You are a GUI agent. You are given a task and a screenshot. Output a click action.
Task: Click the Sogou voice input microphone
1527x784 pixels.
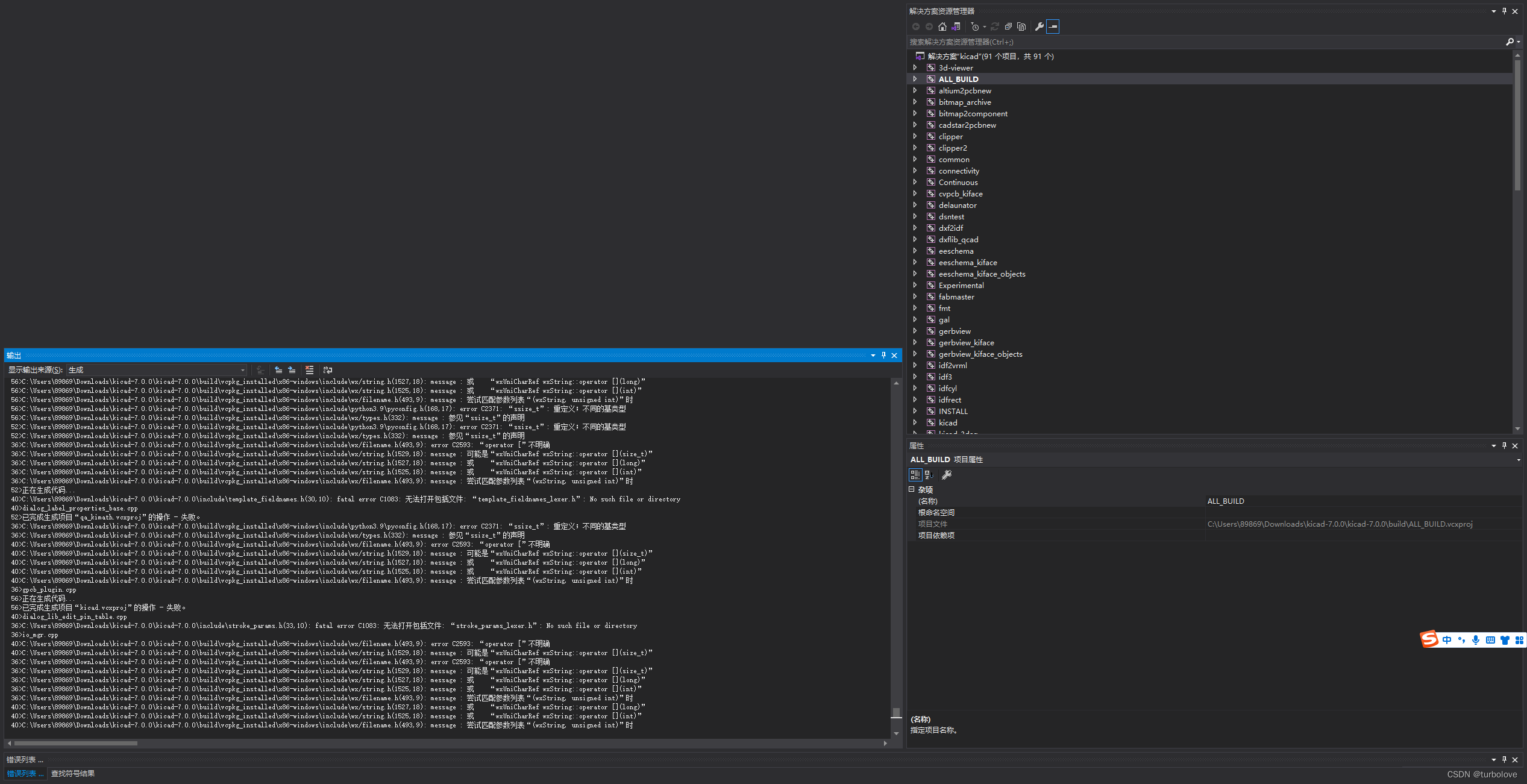pyautogui.click(x=1475, y=640)
